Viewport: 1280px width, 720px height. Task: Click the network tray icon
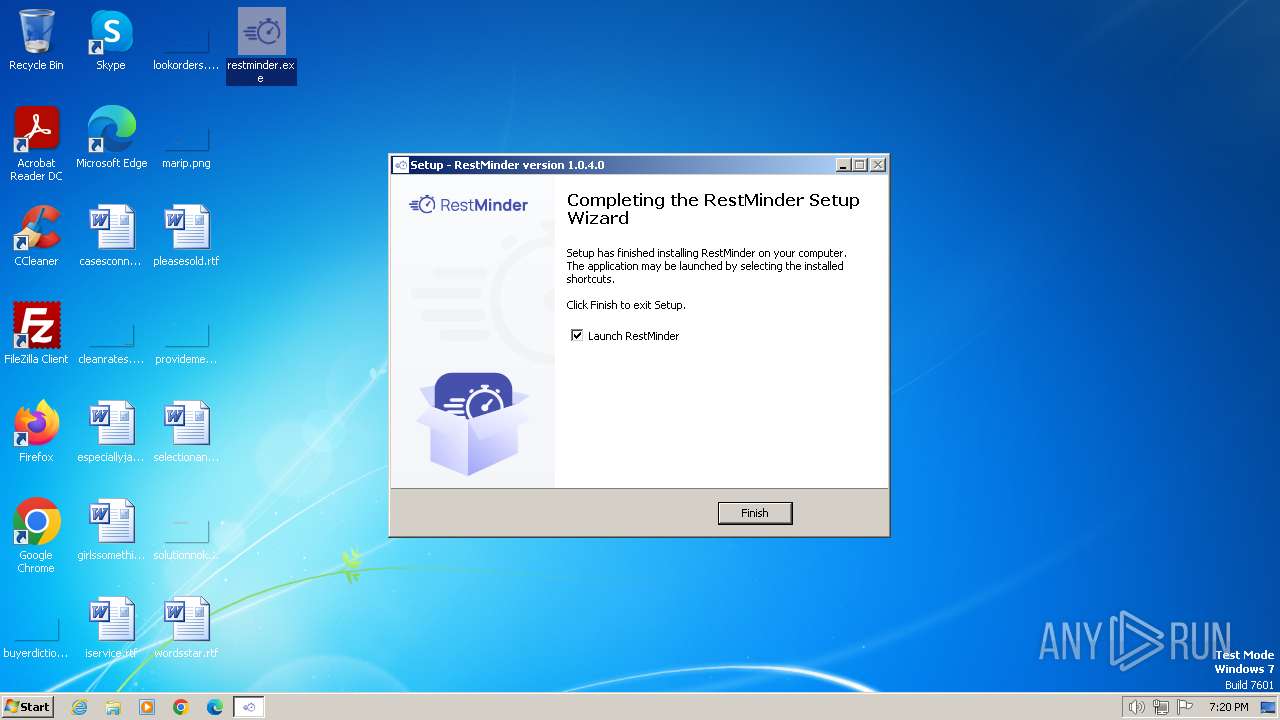pyautogui.click(x=1161, y=707)
